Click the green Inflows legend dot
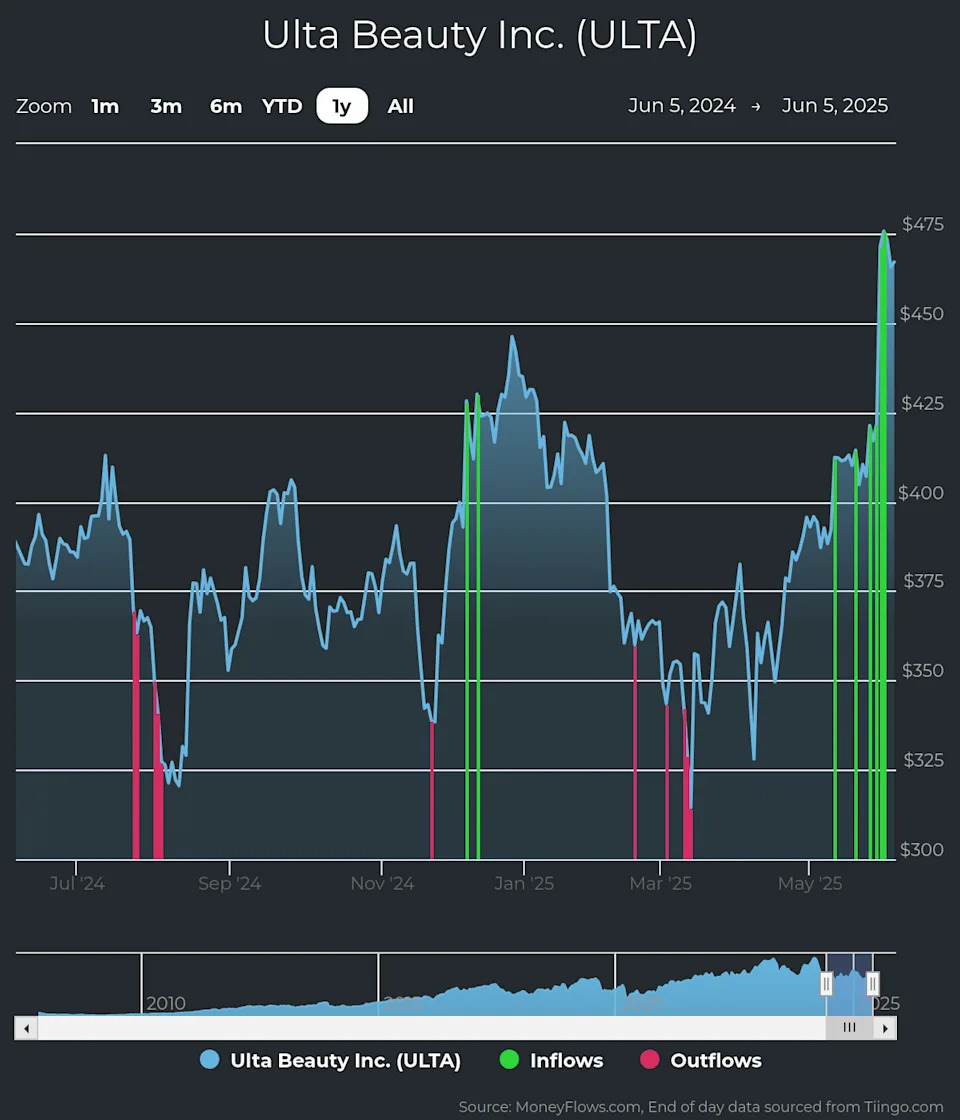The width and height of the screenshot is (960, 1120). click(509, 1060)
